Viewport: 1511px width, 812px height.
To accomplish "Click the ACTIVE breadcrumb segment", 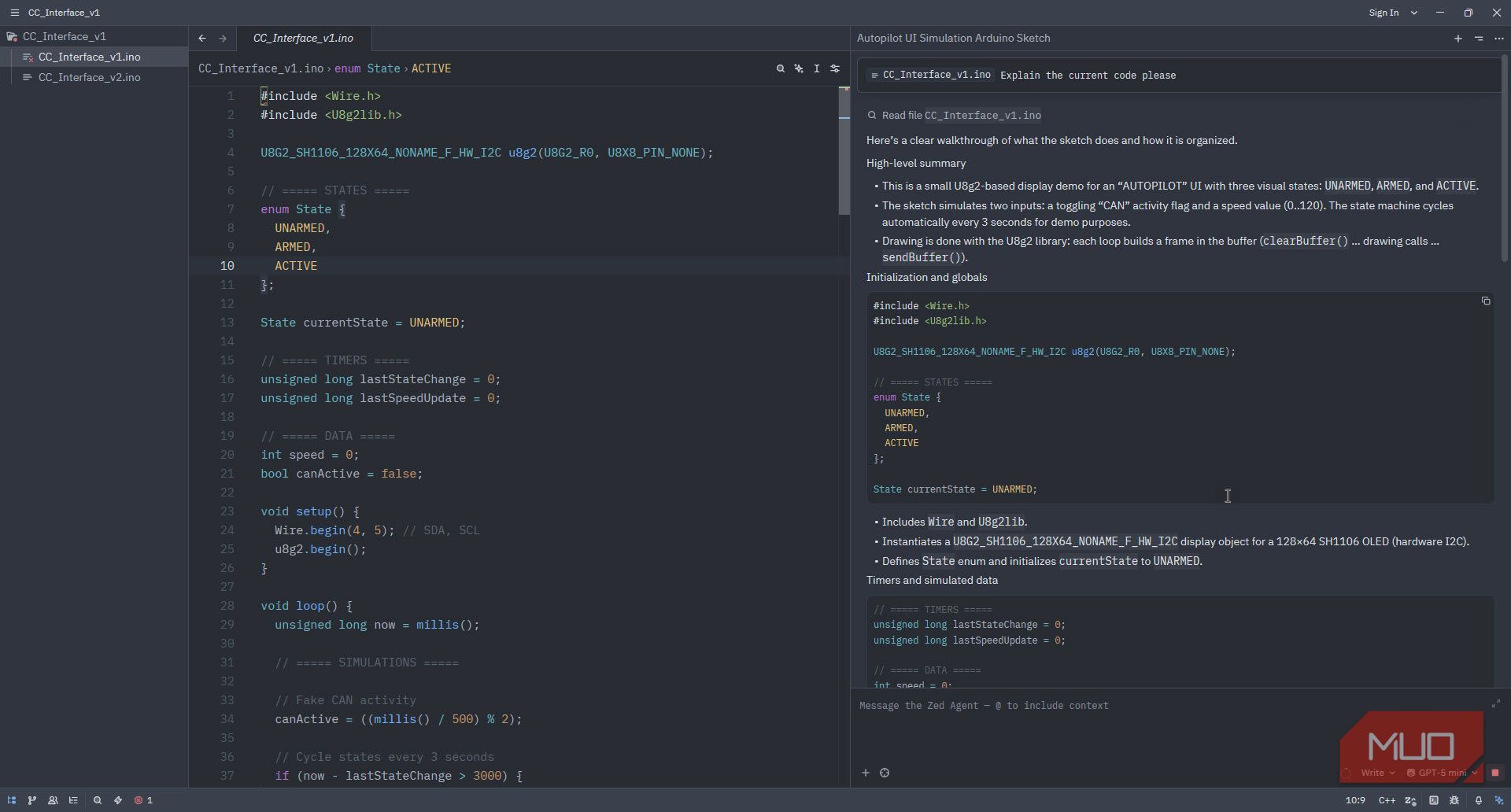I will [431, 68].
